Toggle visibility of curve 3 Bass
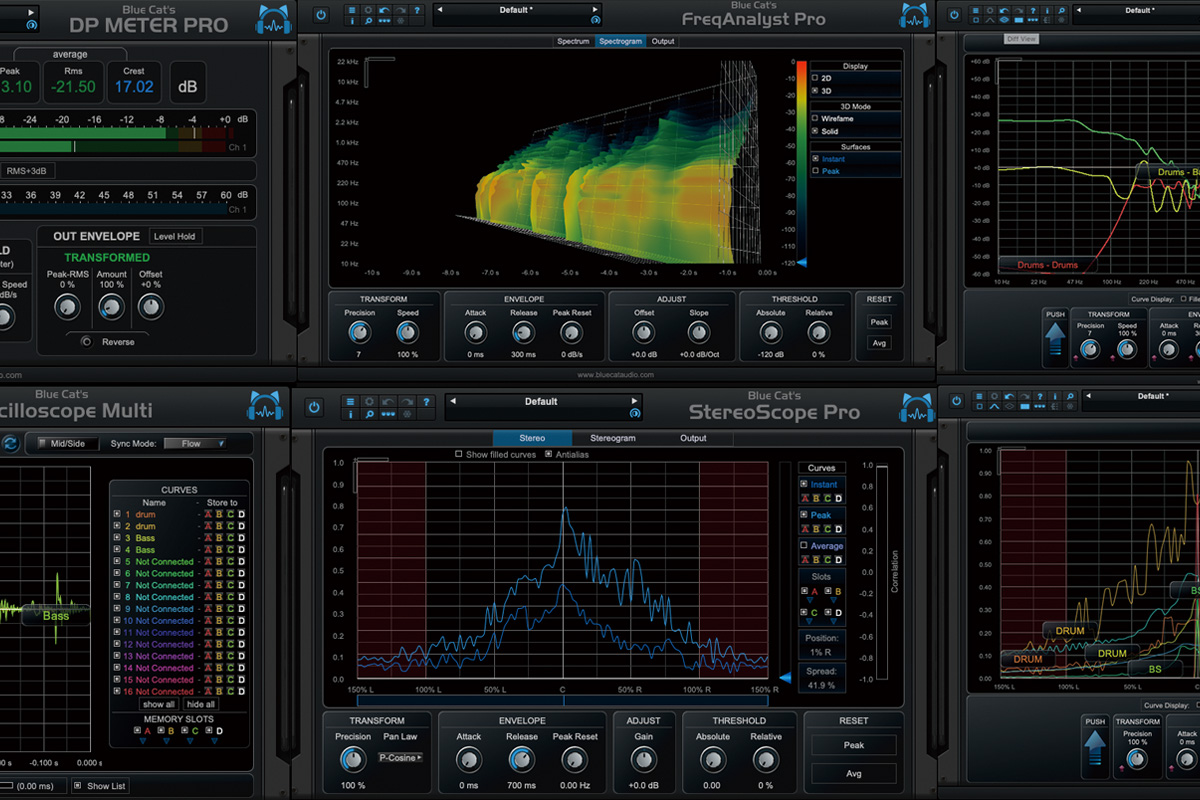The width and height of the screenshot is (1200, 800). (117, 538)
